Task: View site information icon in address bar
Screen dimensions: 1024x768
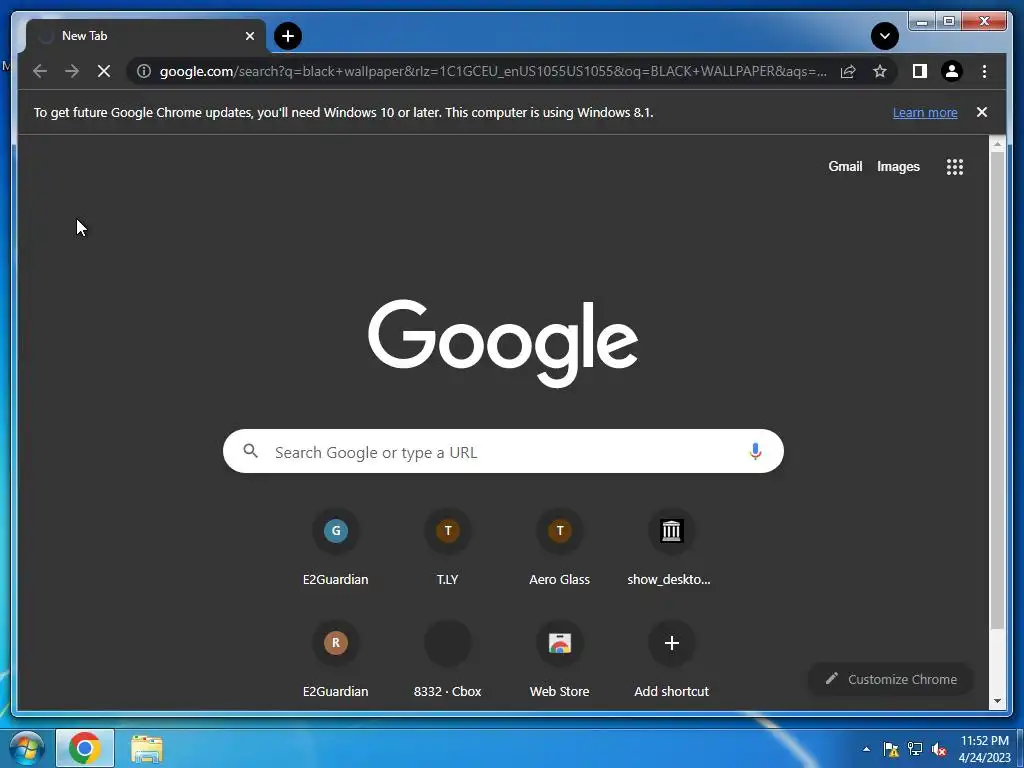Action: [144, 71]
